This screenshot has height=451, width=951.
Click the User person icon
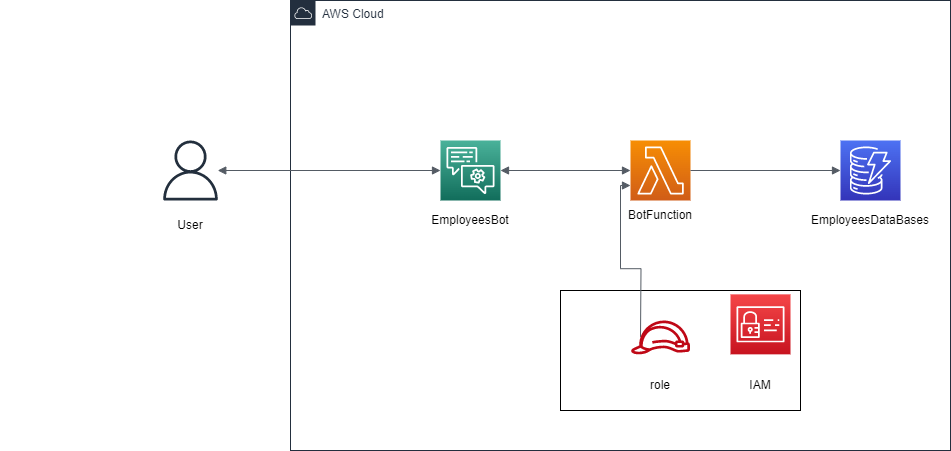point(190,170)
